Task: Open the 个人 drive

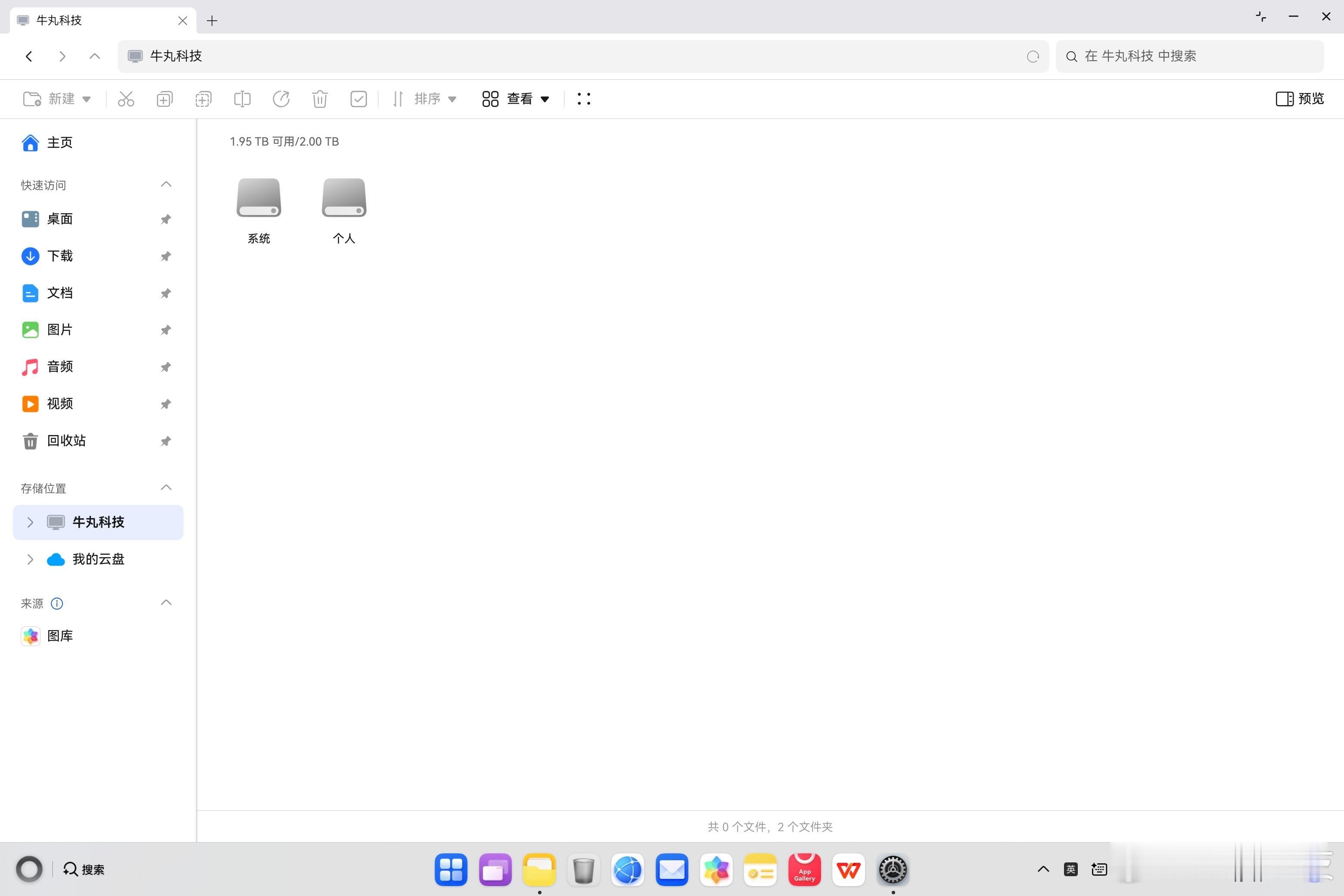Action: (344, 211)
